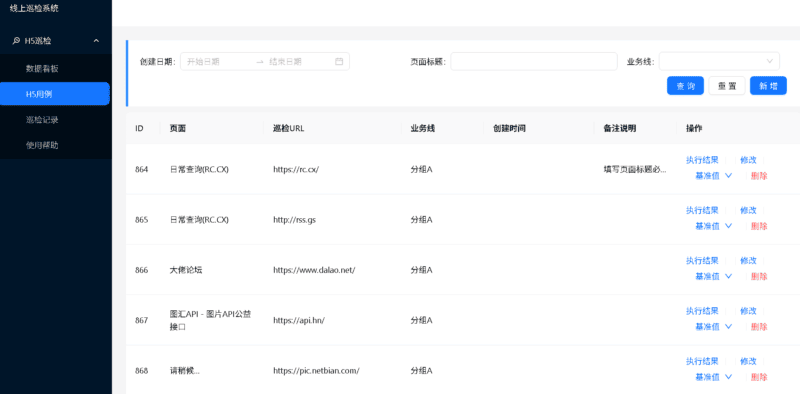View 执行结果 for row 864
The width and height of the screenshot is (800, 394).
702,160
